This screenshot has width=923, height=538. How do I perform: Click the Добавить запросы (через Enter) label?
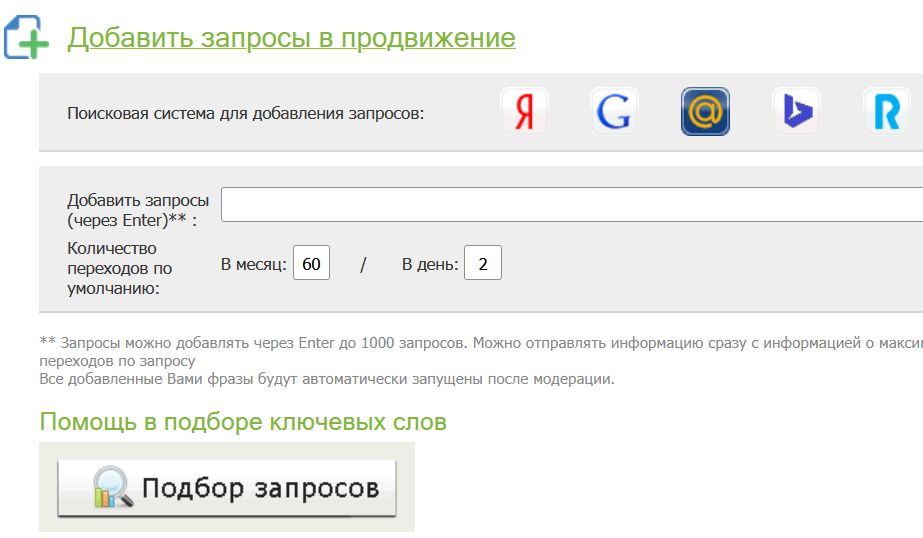[138, 210]
